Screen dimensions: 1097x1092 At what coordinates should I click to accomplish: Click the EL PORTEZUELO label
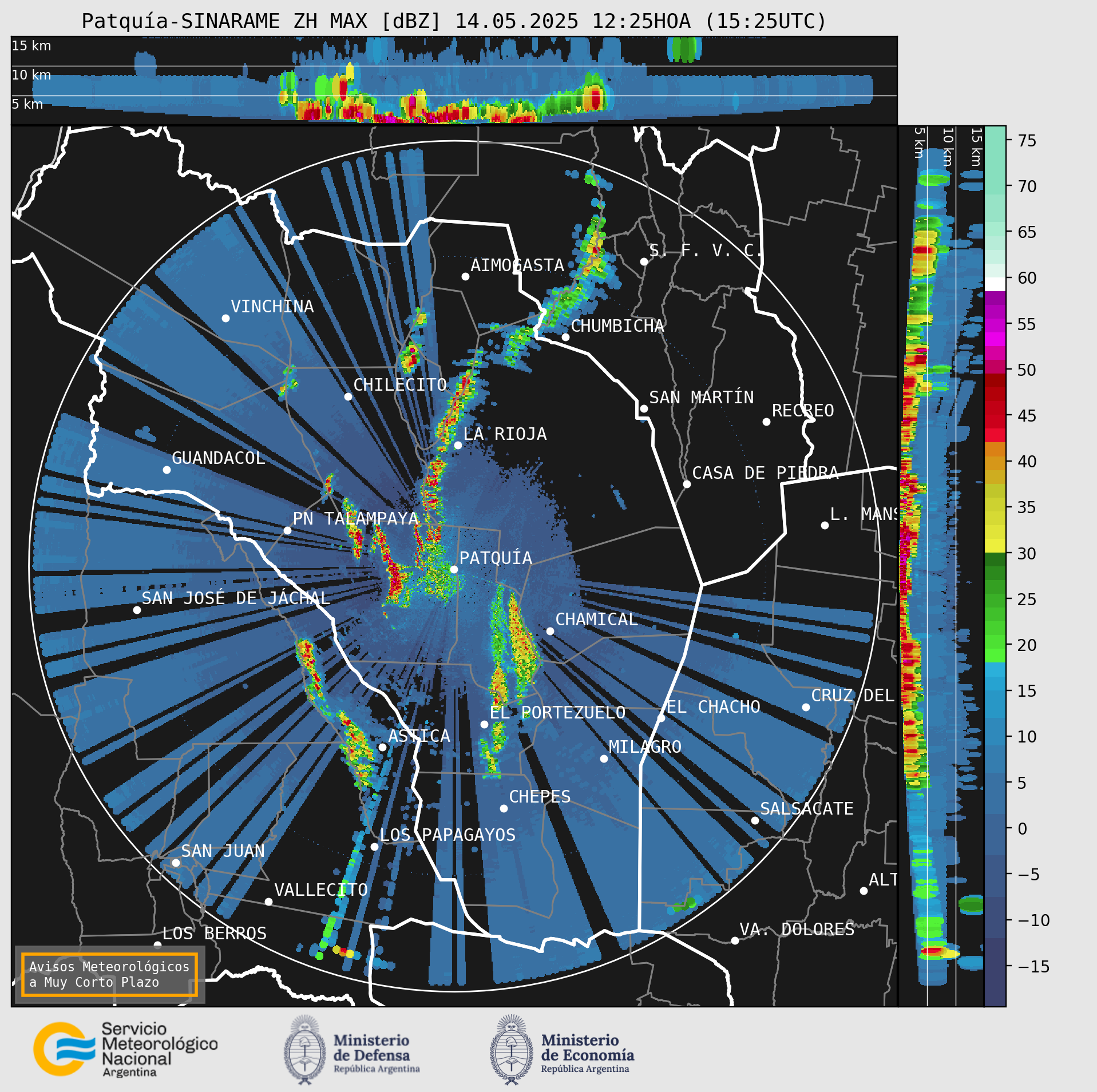(x=557, y=712)
